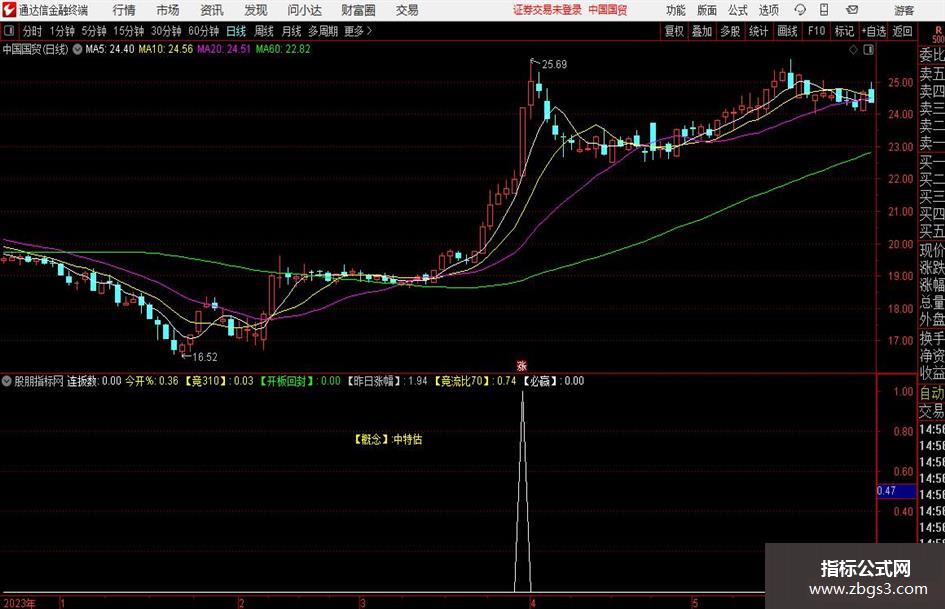
Task: Click the Tongdaxin red logo icon
Action: [x=9, y=10]
